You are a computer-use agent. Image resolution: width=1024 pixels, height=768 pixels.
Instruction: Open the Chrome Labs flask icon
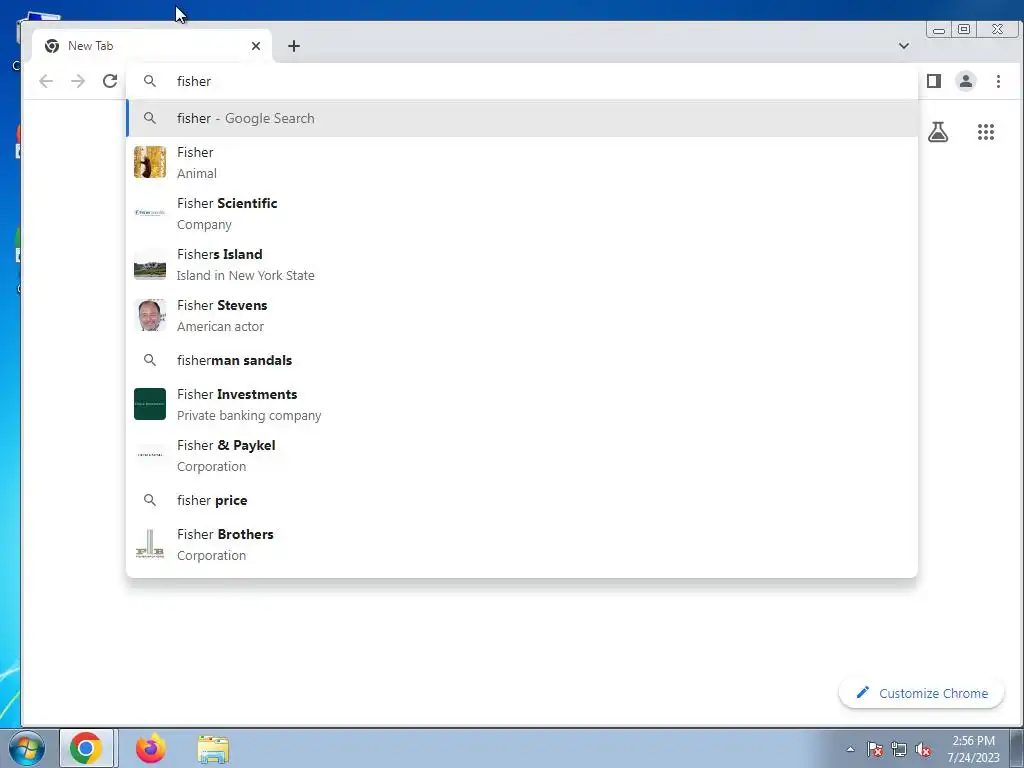click(938, 133)
